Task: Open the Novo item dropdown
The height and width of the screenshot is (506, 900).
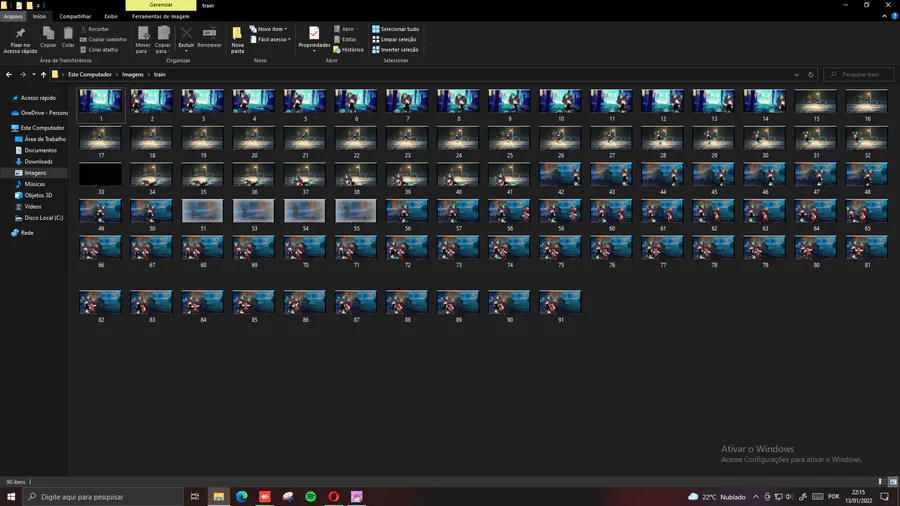Action: pos(269,29)
